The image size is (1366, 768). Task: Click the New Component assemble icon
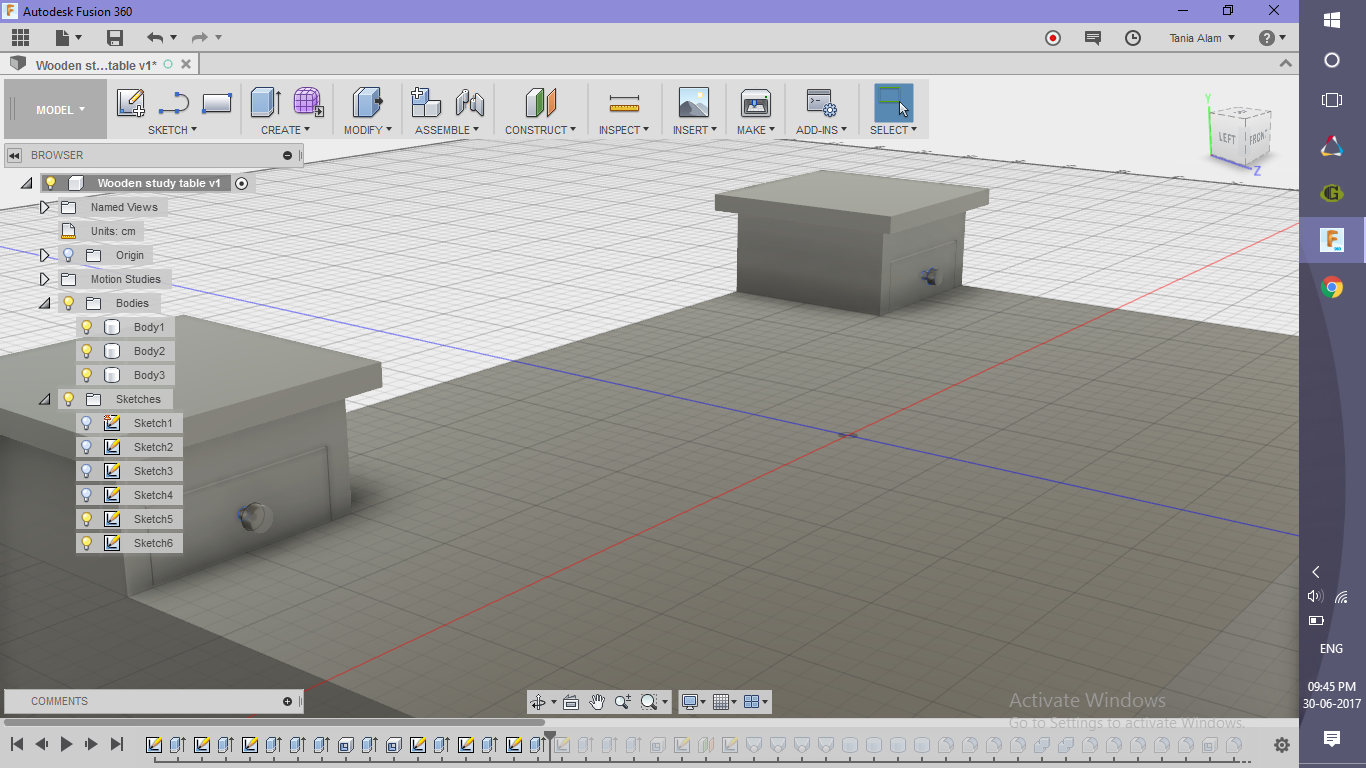click(x=426, y=102)
